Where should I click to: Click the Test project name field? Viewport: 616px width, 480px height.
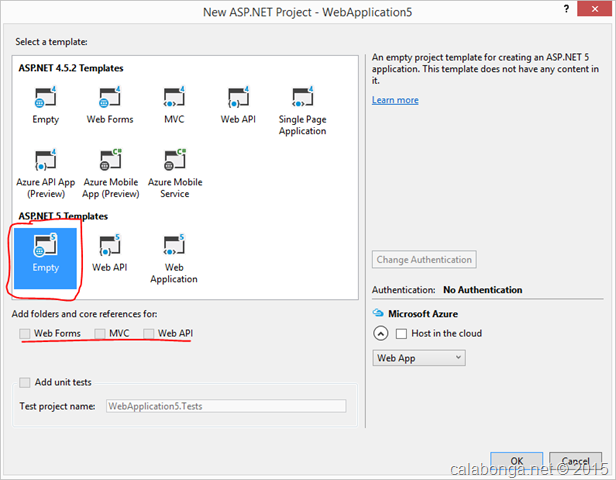click(x=226, y=406)
